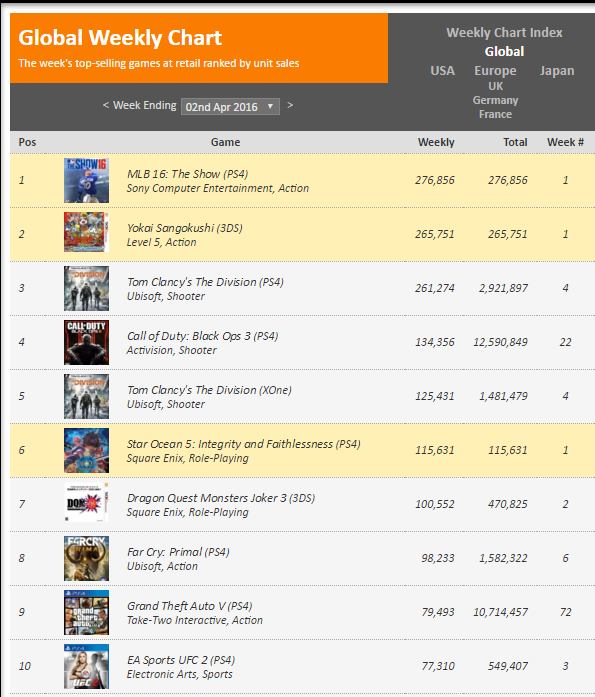This screenshot has height=697, width=595.
Task: Open MLB 16: The Show cover thumbnail
Action: (x=86, y=180)
